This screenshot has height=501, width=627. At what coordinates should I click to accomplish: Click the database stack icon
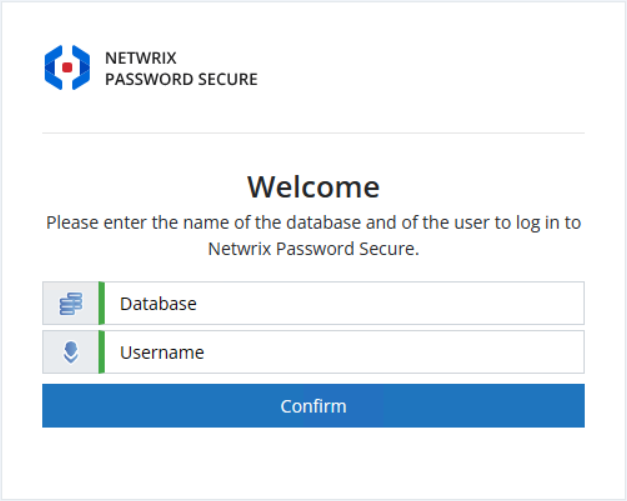click(70, 303)
